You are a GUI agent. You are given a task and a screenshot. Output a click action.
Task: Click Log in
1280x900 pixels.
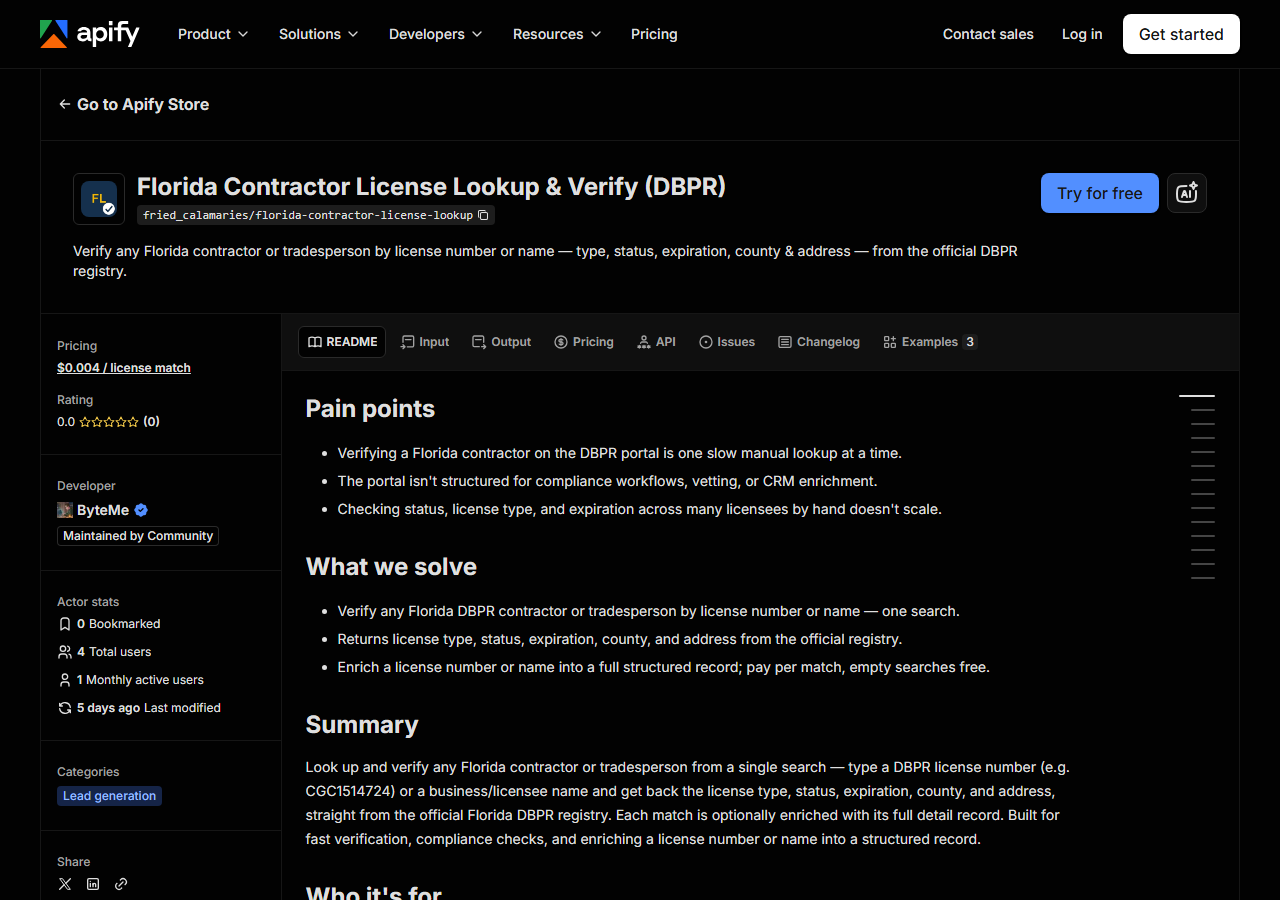point(1082,34)
